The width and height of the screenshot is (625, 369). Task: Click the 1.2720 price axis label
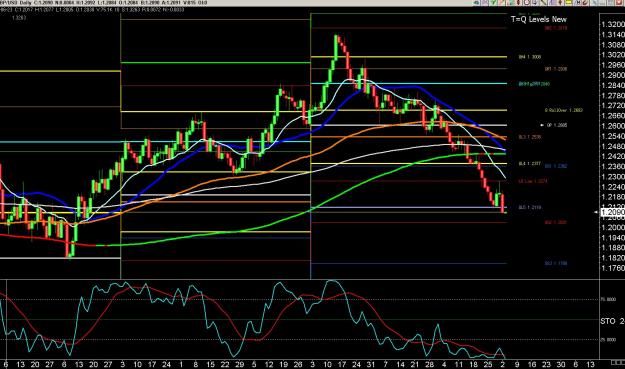(x=613, y=106)
